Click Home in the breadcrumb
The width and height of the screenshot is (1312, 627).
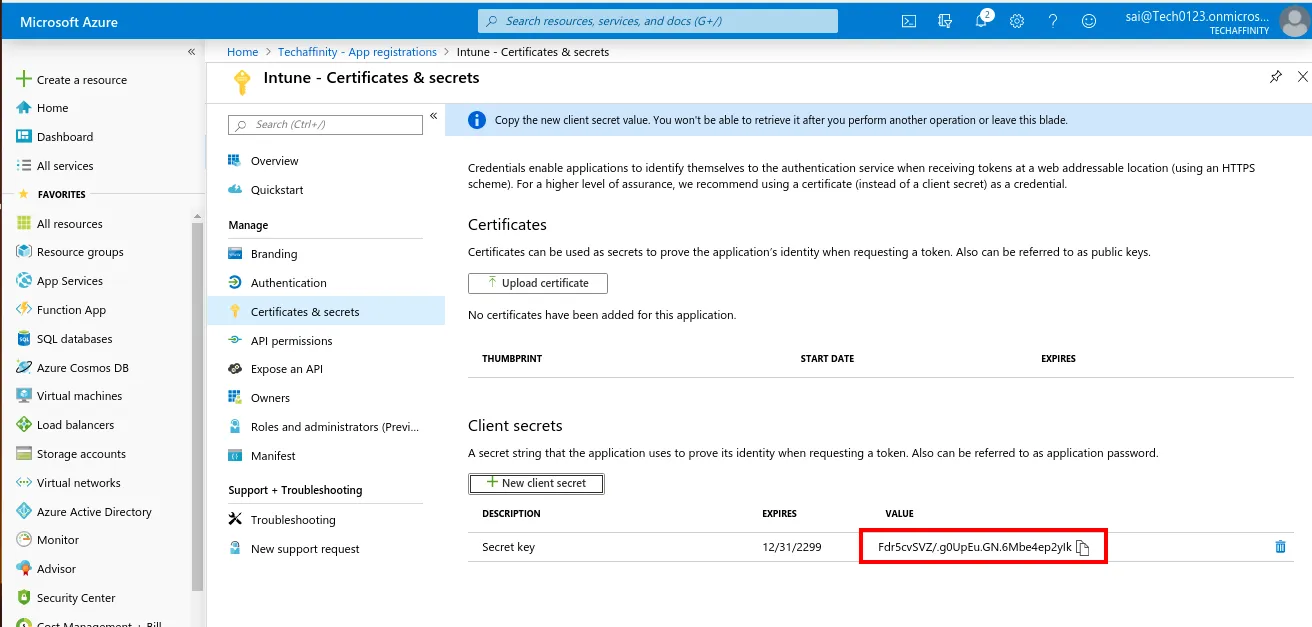[x=242, y=52]
